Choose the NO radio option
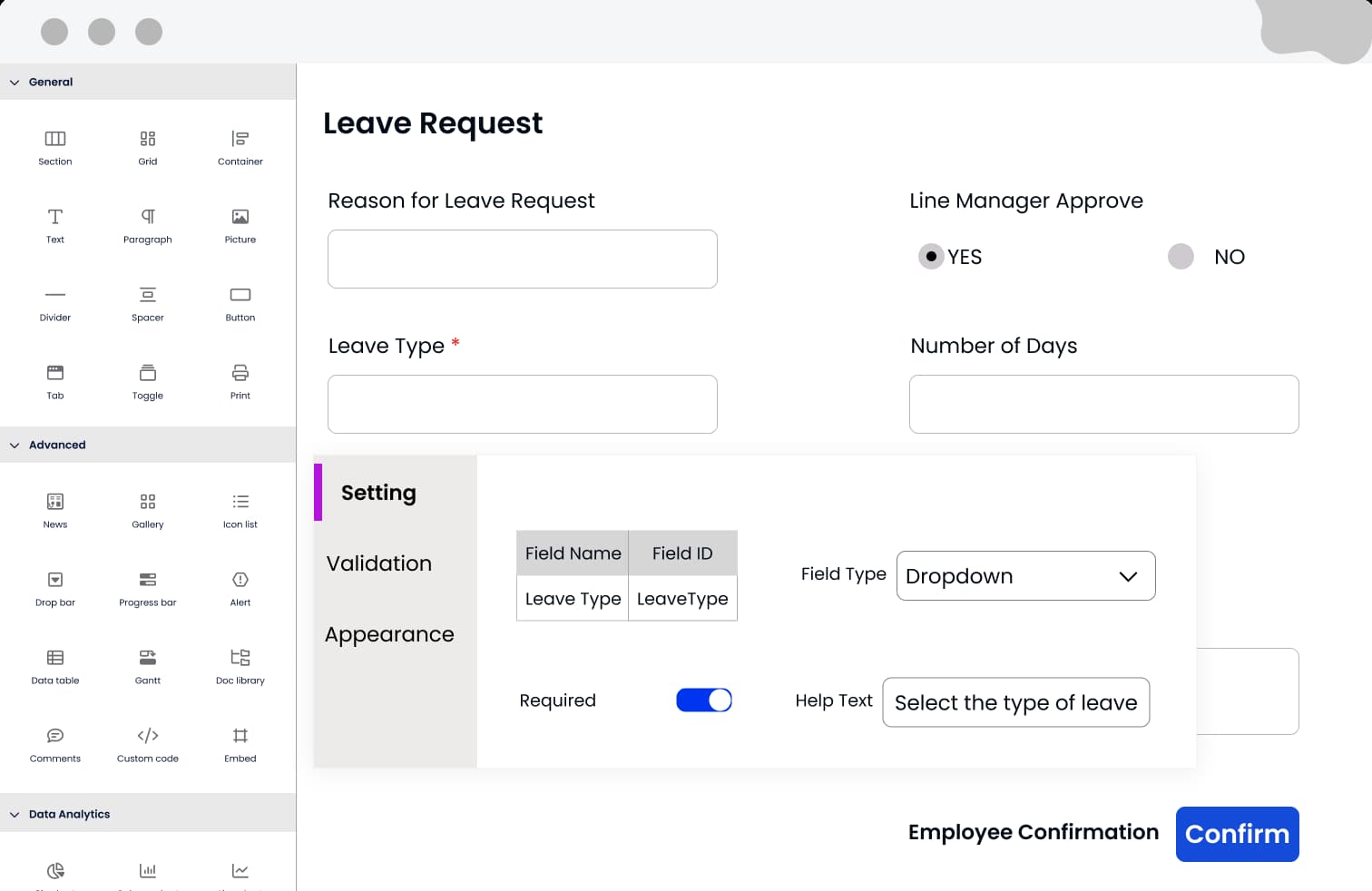This screenshot has width=1372, height=891. [x=1181, y=257]
